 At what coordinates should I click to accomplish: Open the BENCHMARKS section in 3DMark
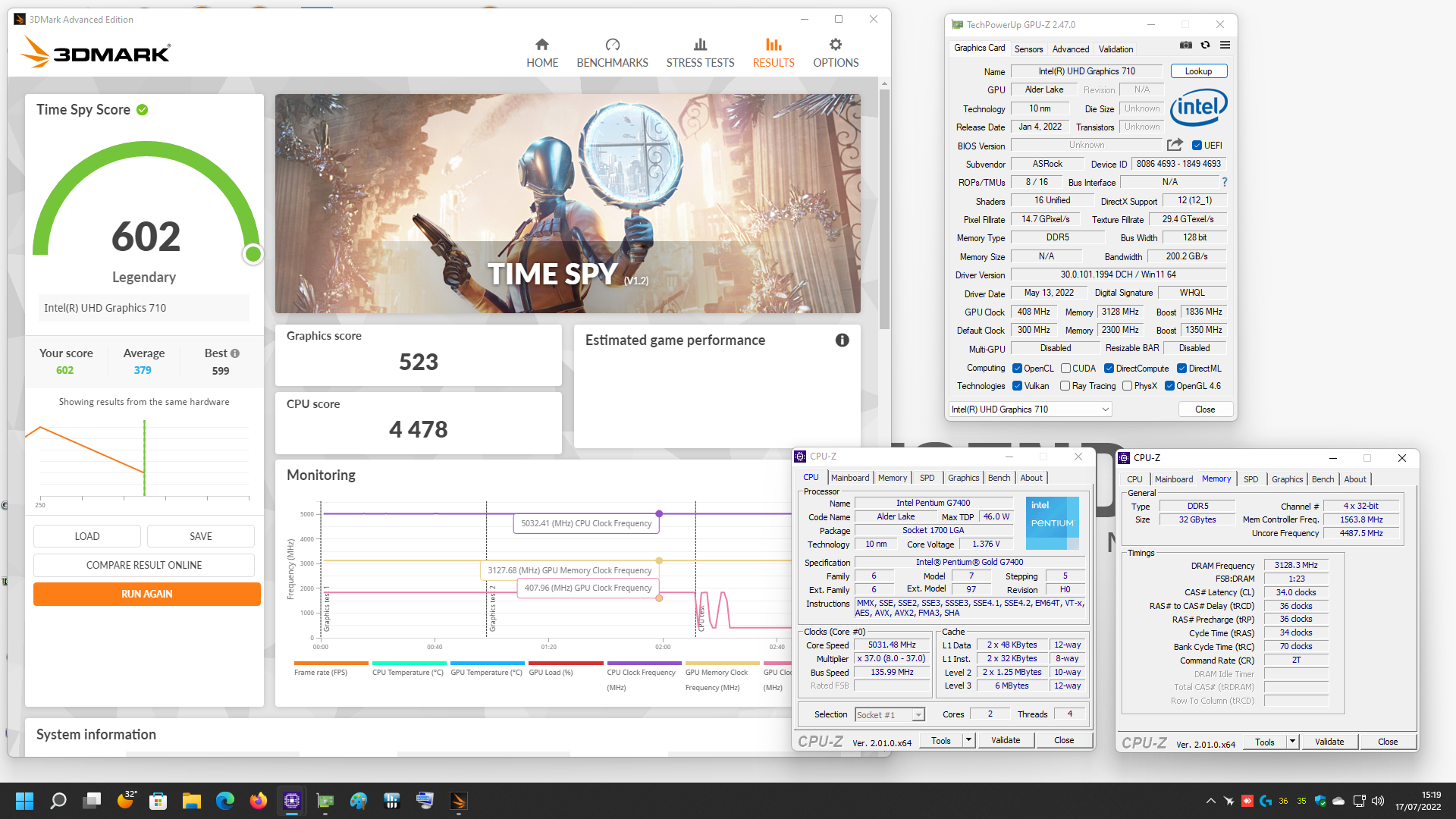point(612,53)
